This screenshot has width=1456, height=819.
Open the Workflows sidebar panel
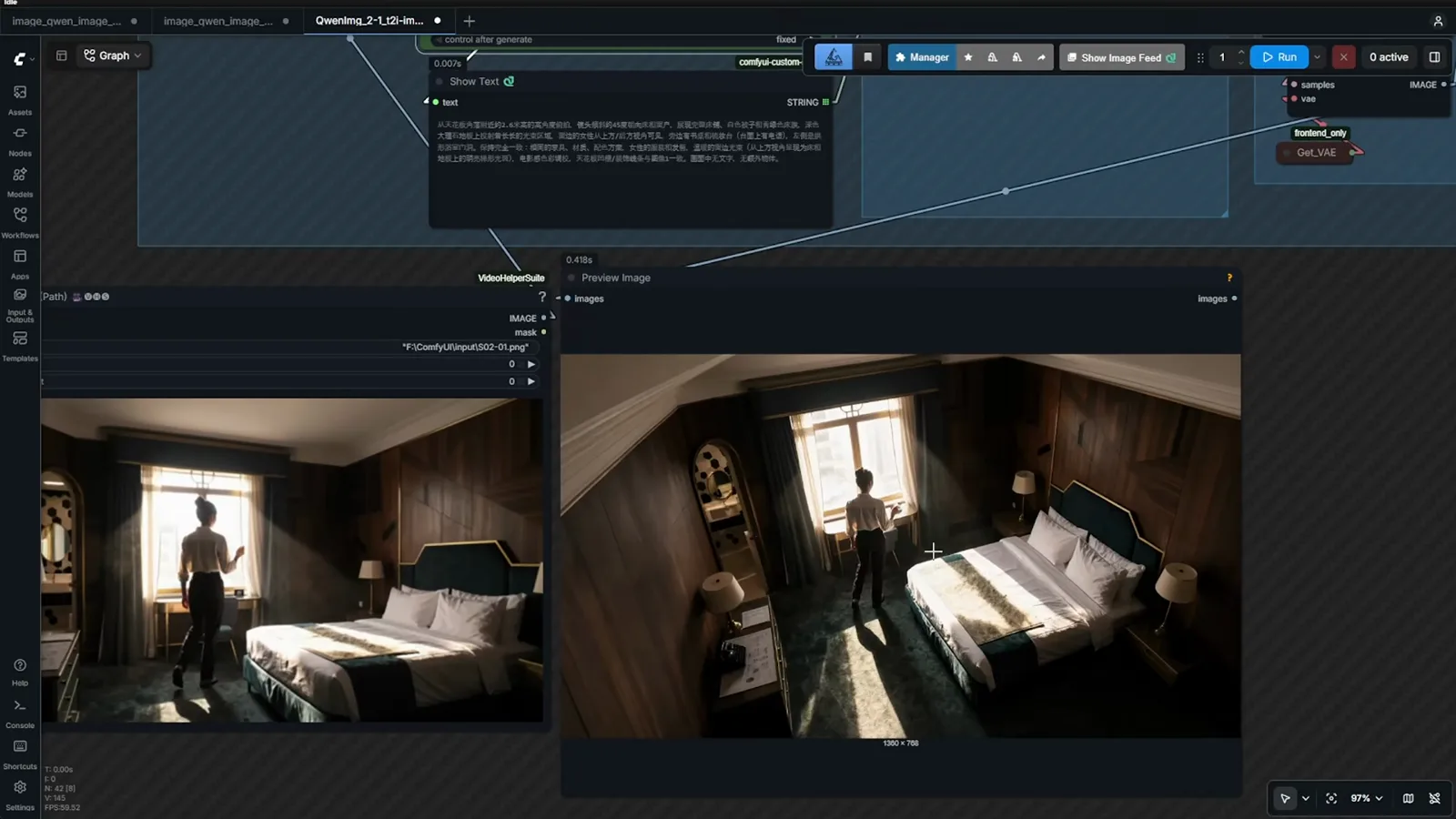pyautogui.click(x=19, y=222)
